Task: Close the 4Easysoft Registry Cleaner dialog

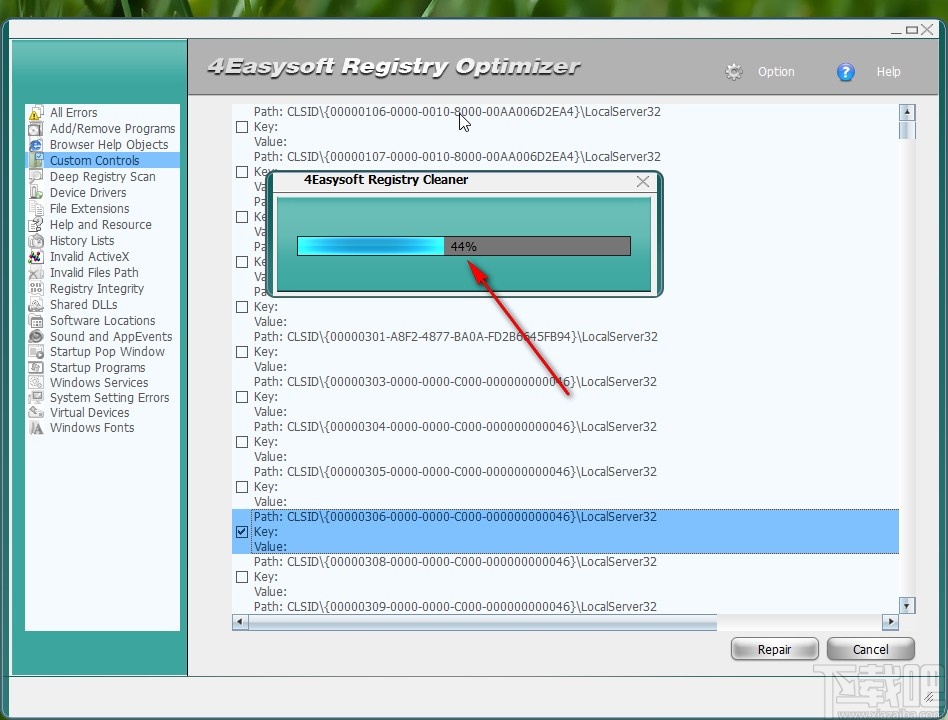Action: [x=643, y=181]
